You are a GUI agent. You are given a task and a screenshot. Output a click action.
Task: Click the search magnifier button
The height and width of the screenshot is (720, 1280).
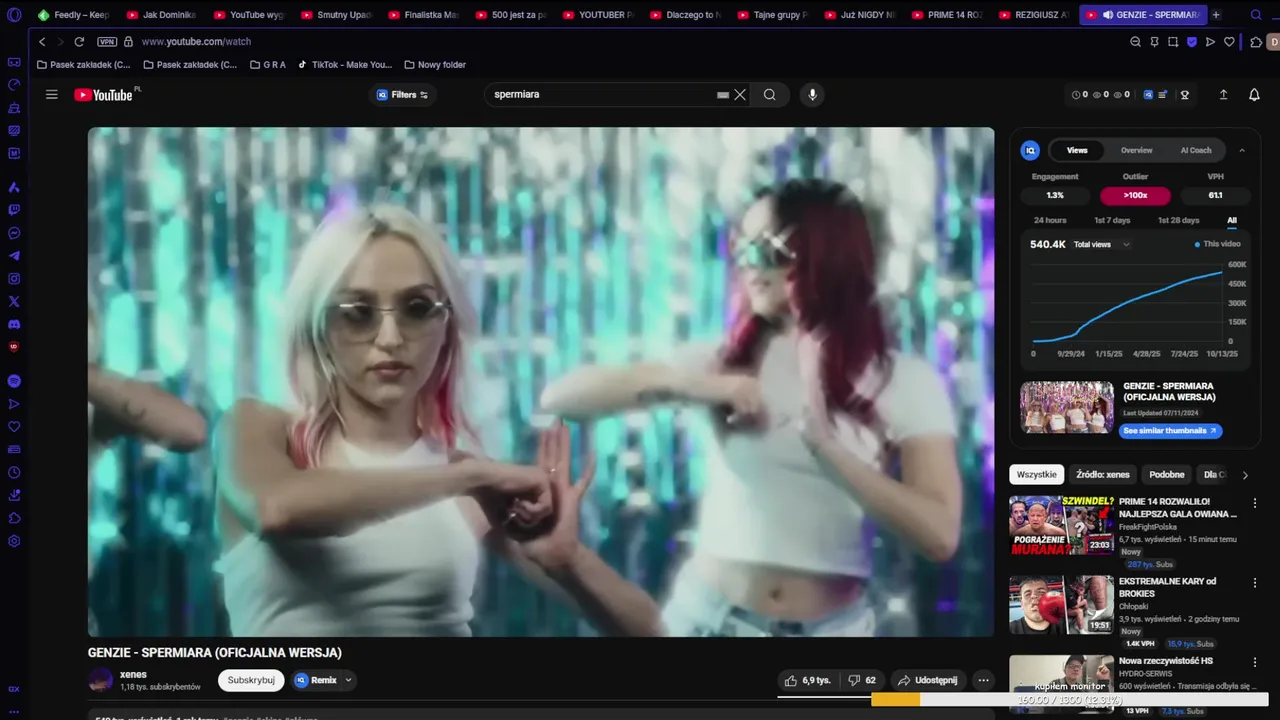click(769, 94)
